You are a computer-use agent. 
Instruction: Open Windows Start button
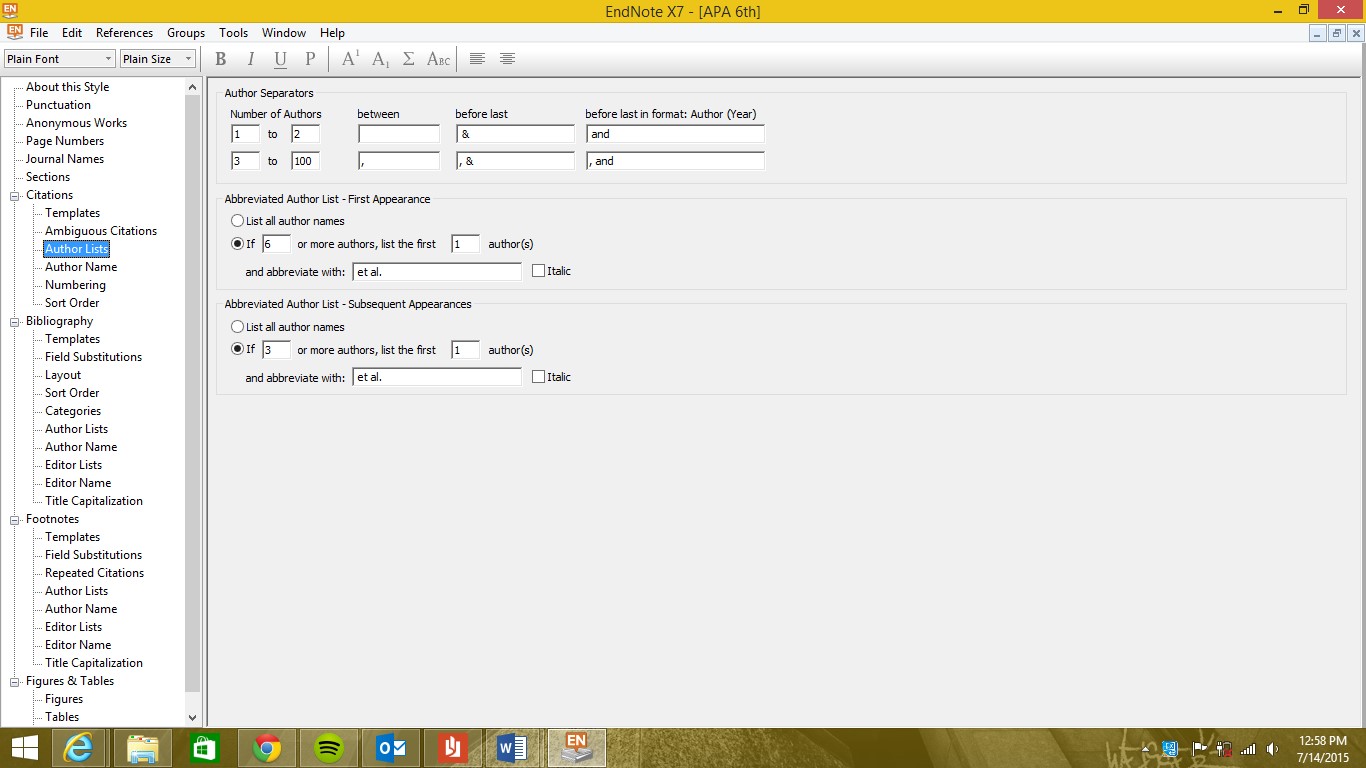(25, 748)
